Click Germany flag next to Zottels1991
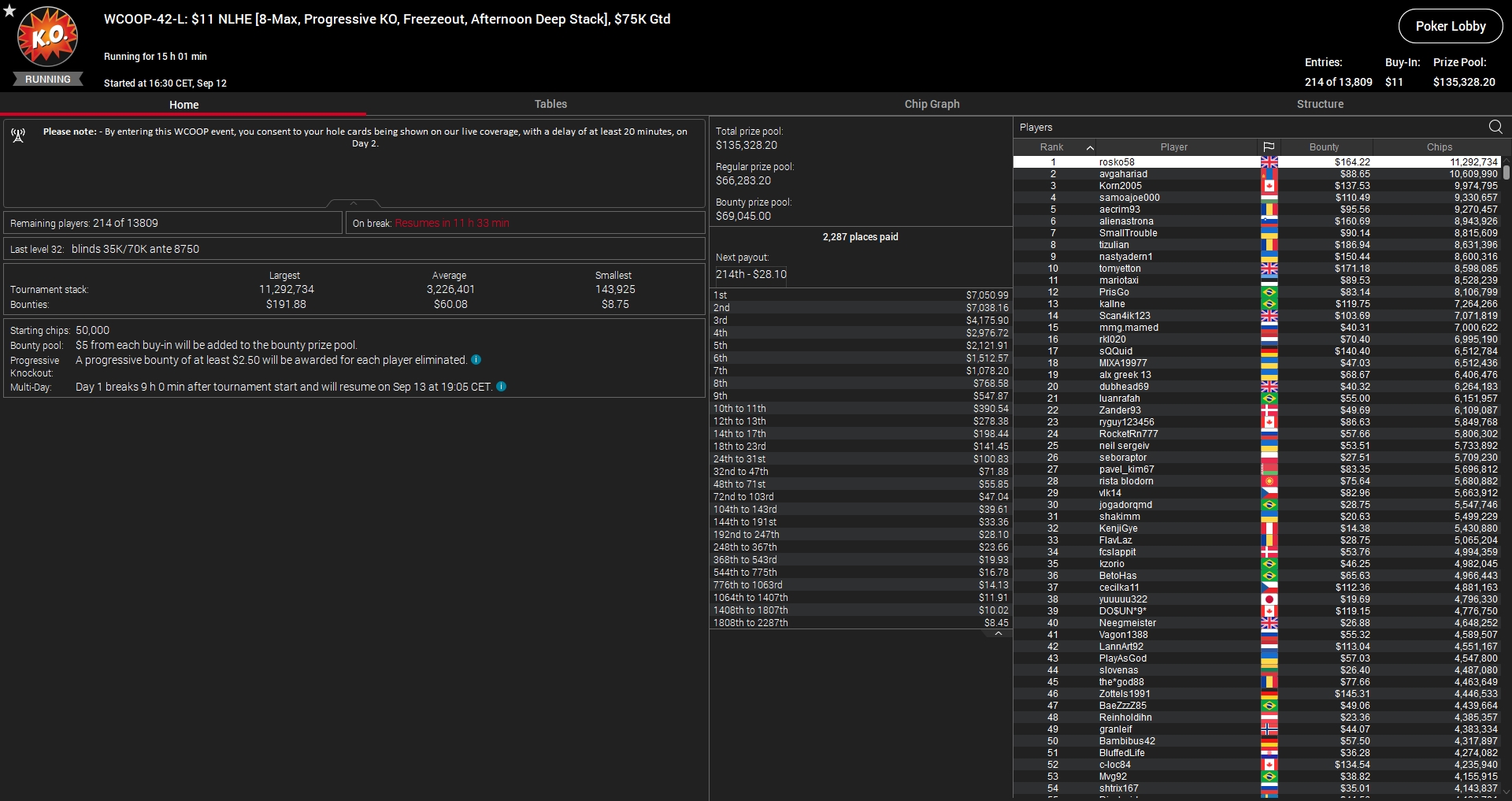Image resolution: width=1512 pixels, height=801 pixels. (1269, 694)
